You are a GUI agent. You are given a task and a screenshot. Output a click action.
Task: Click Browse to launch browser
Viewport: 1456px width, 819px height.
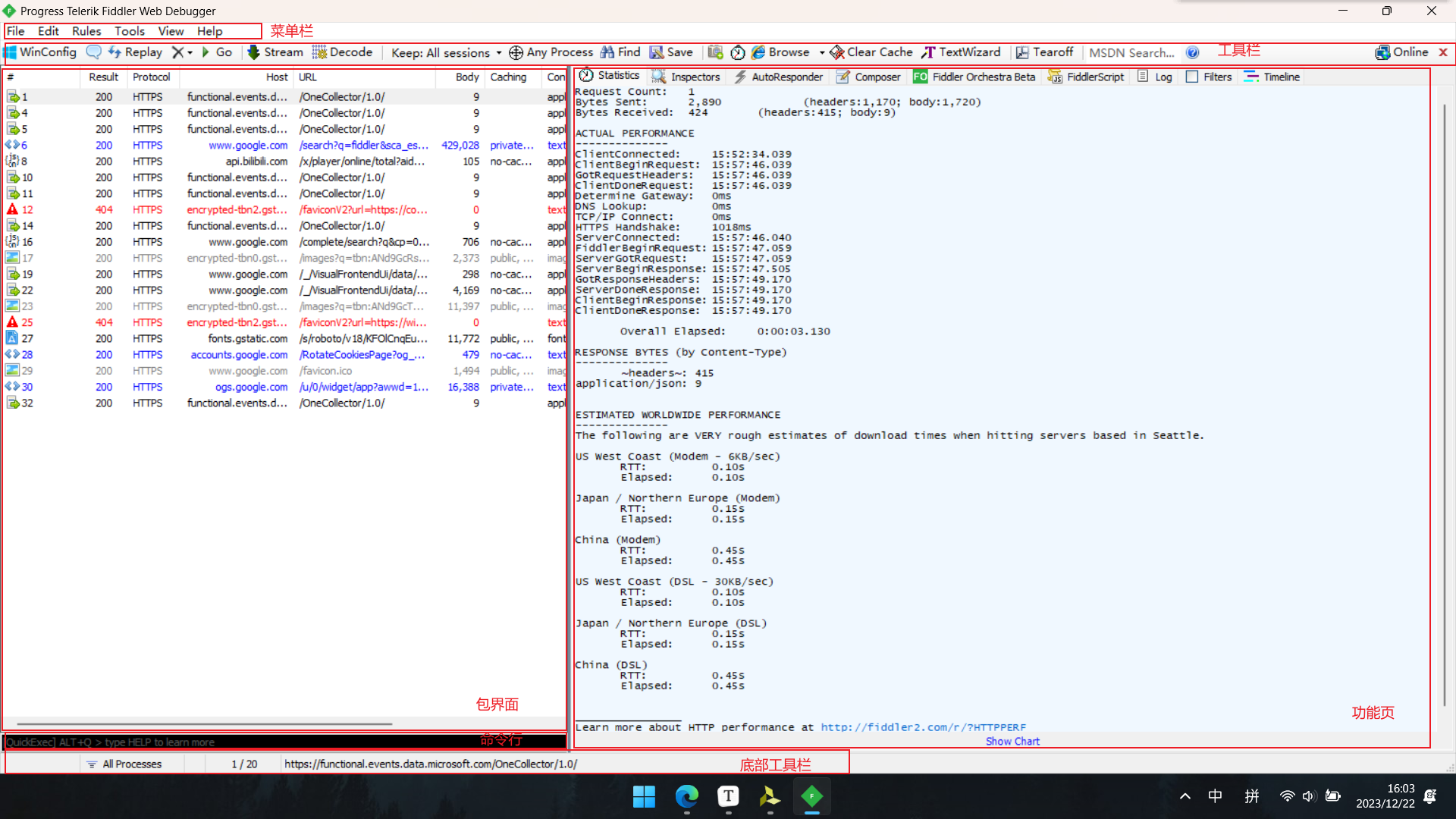click(780, 52)
